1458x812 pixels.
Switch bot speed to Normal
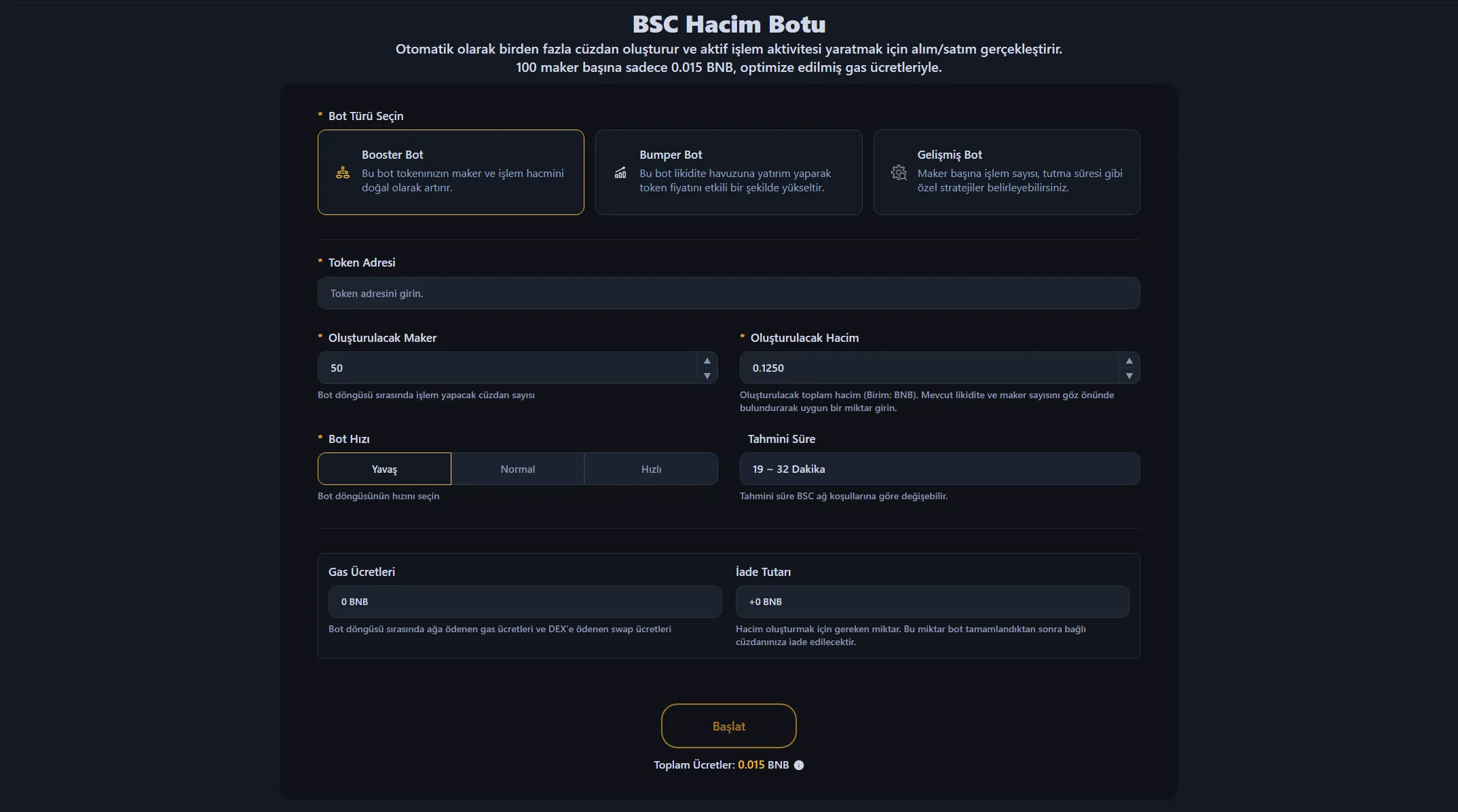517,469
